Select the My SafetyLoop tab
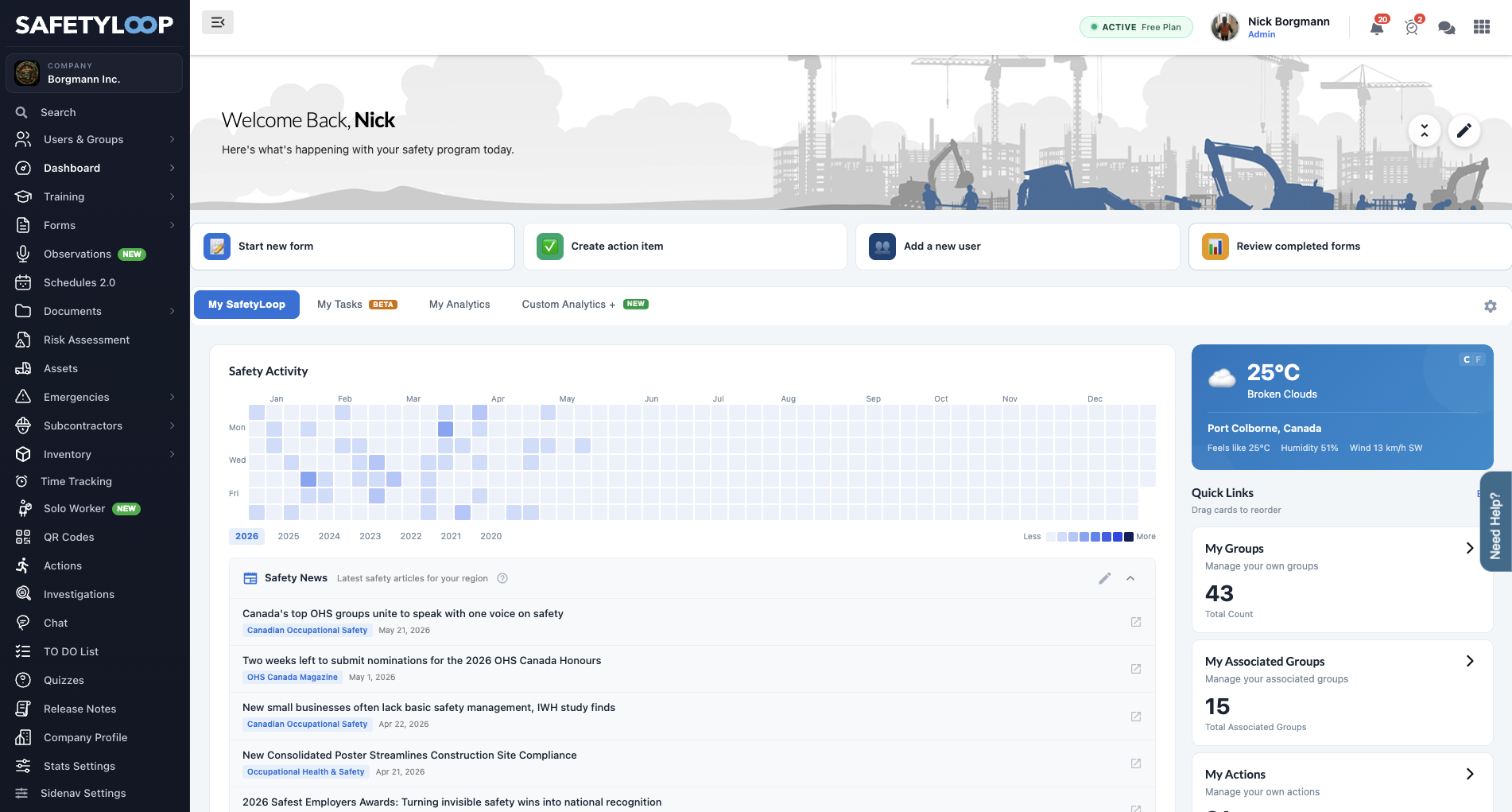 tap(246, 305)
